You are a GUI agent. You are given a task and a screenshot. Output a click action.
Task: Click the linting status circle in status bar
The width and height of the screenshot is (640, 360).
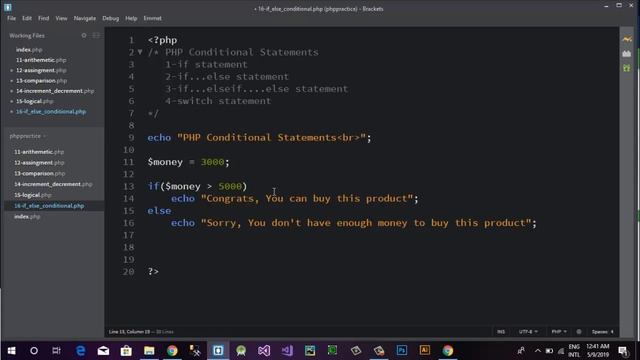pos(579,331)
